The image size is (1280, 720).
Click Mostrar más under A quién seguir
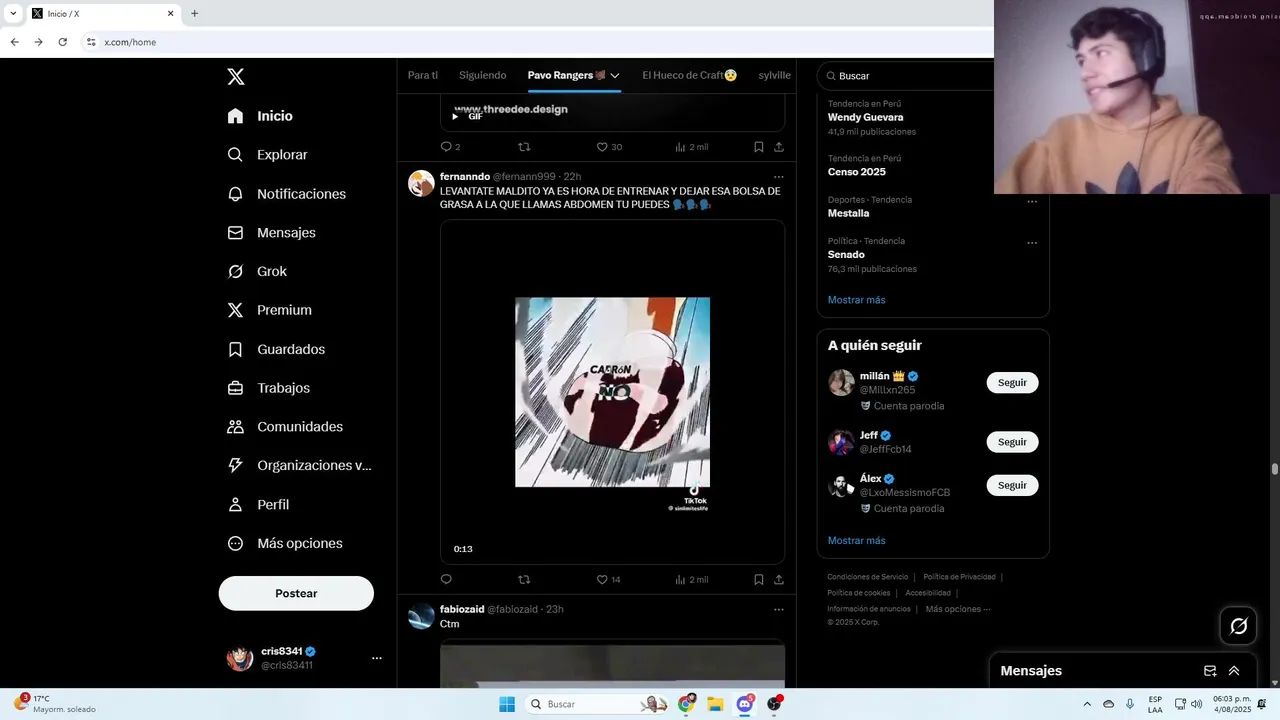856,541
